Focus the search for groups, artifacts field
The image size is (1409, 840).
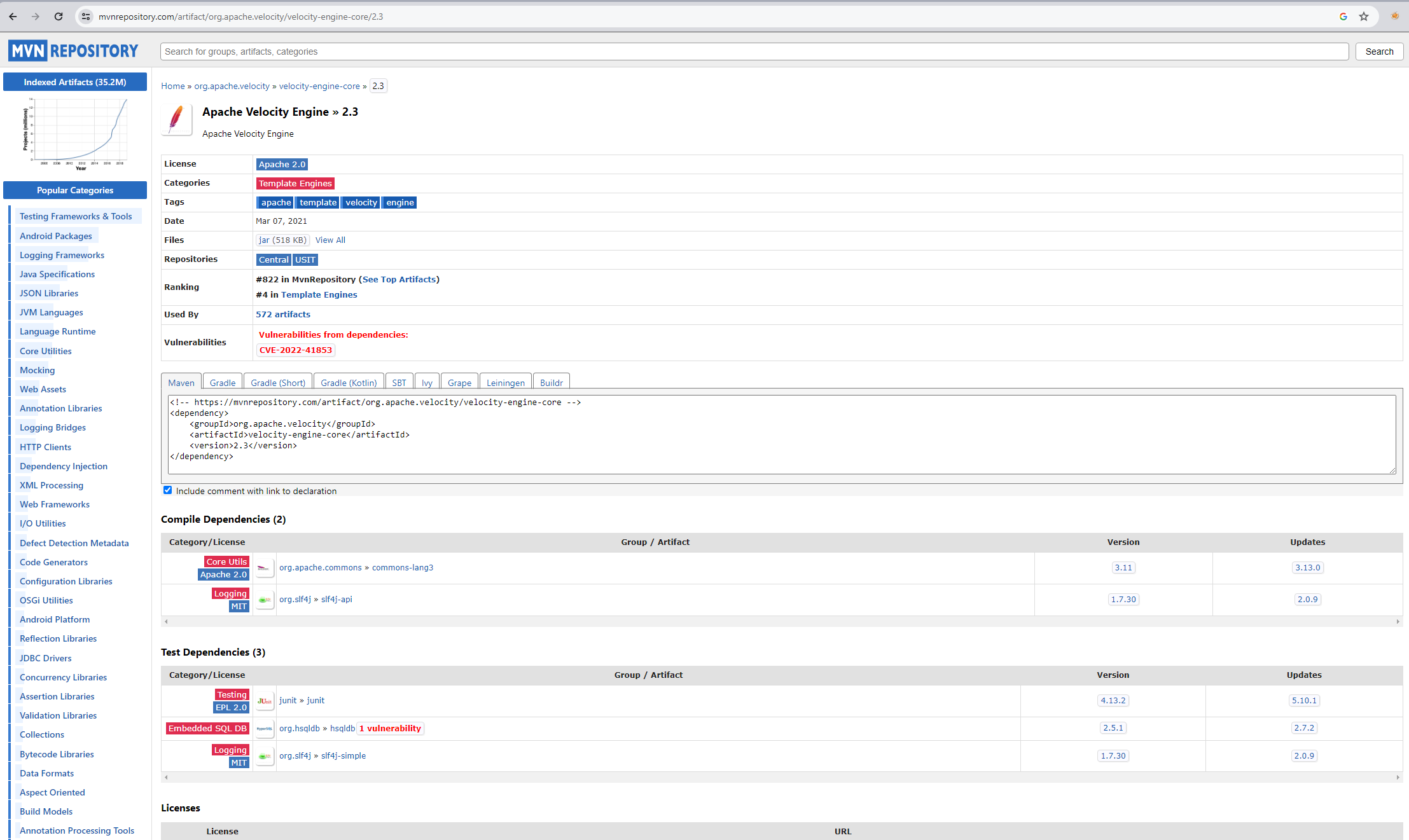click(x=754, y=52)
